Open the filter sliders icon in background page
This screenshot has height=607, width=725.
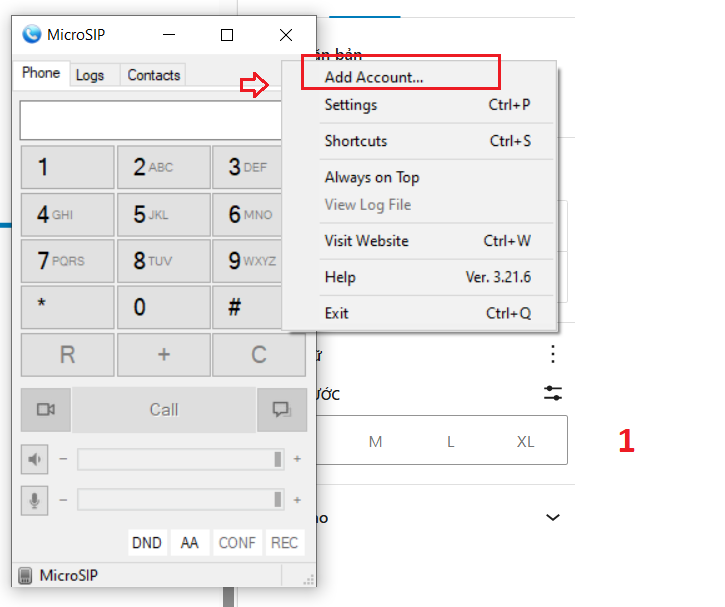click(x=553, y=393)
